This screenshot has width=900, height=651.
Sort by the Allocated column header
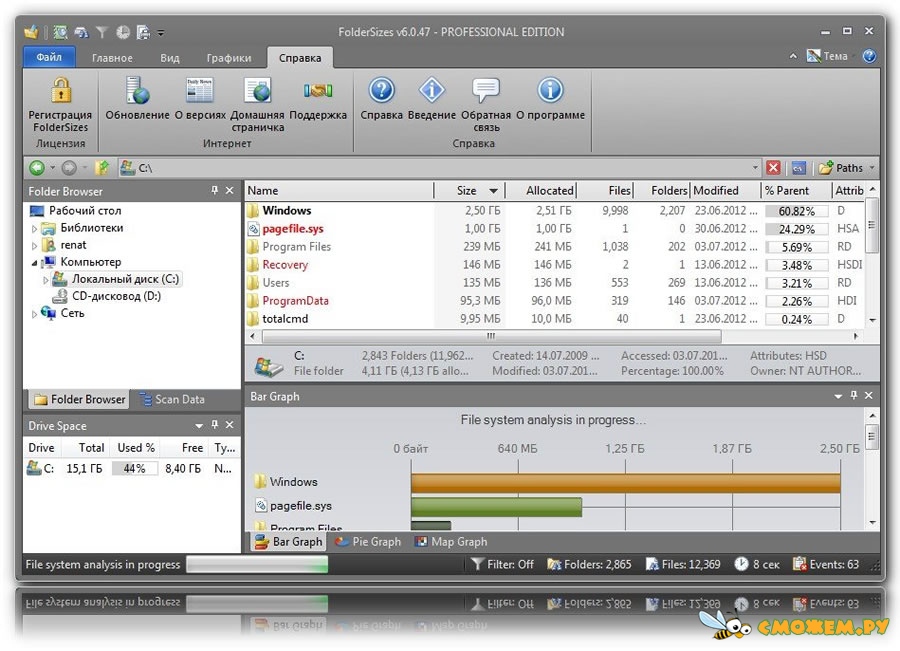pyautogui.click(x=541, y=190)
